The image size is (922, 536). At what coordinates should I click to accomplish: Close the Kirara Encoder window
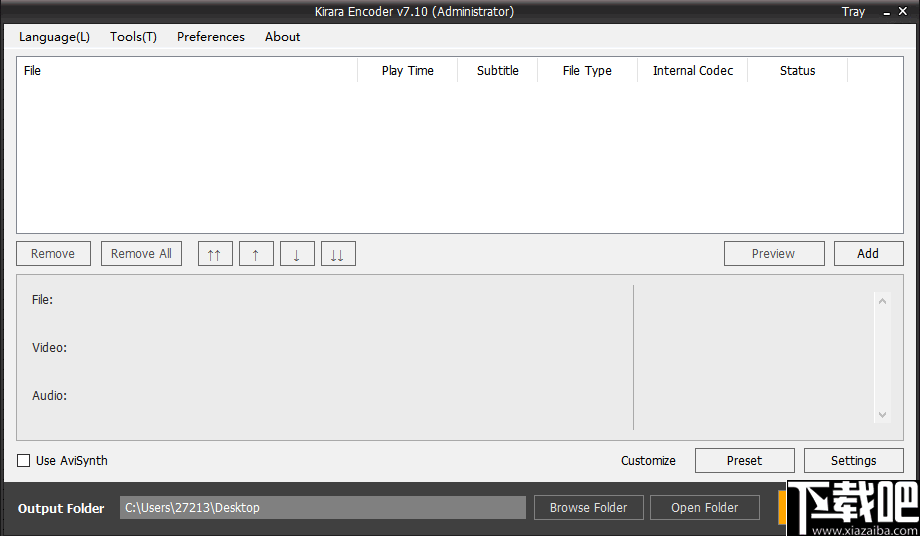pyautogui.click(x=903, y=11)
